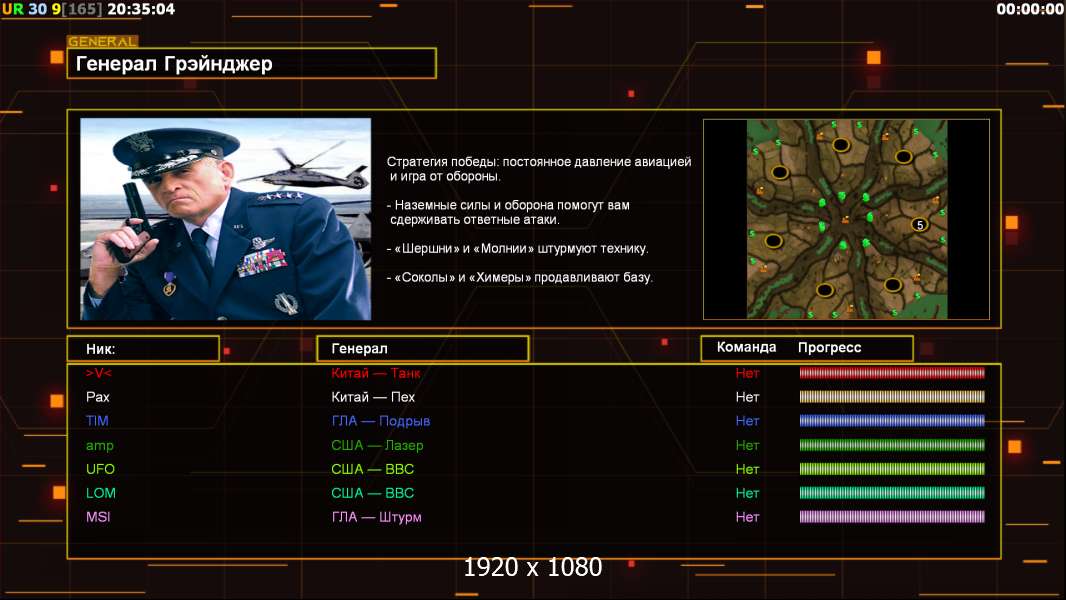The height and width of the screenshot is (600, 1066).
Task: Click the 20:35:04 clock display
Action: 140,9
